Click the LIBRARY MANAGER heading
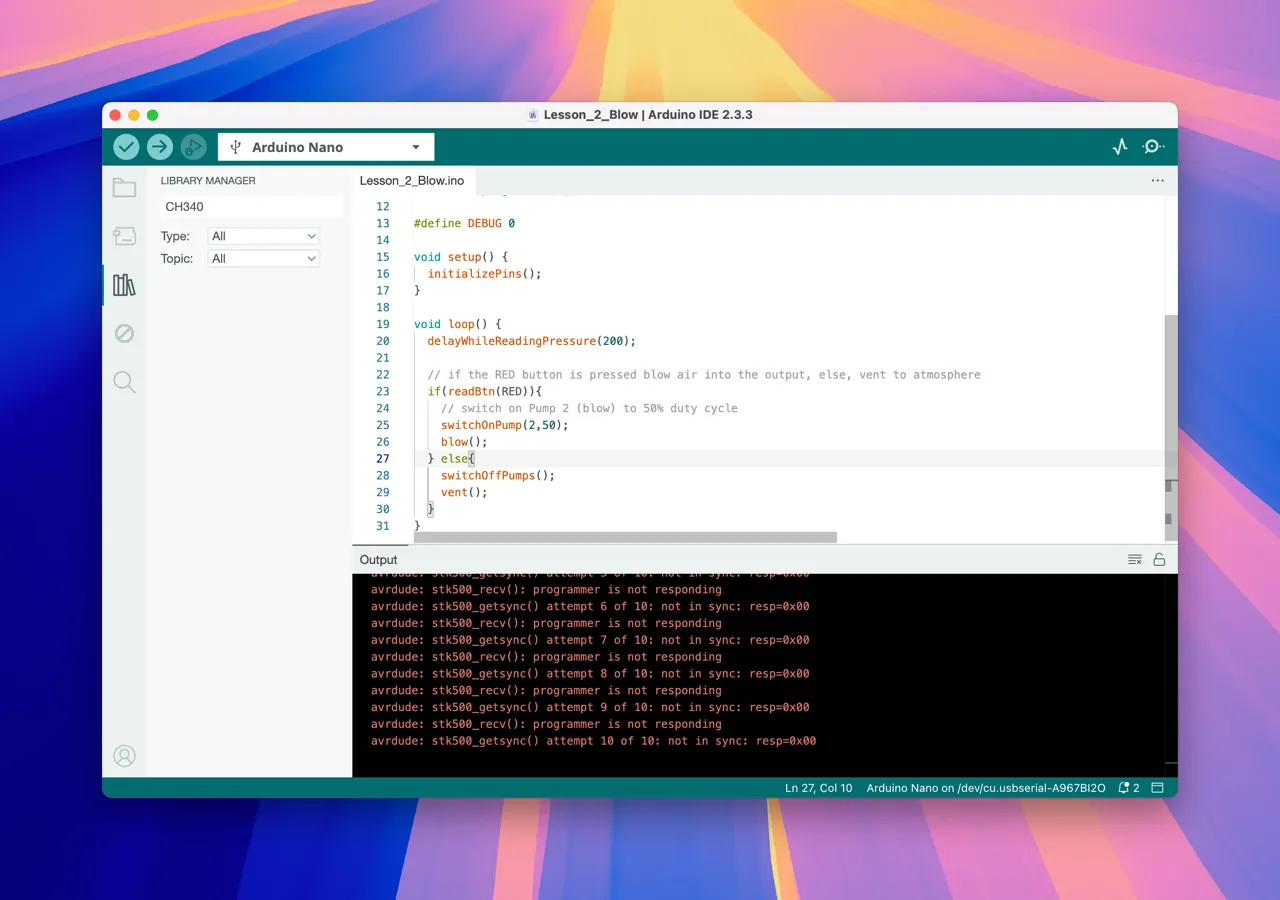The height and width of the screenshot is (900, 1280). 208,181
